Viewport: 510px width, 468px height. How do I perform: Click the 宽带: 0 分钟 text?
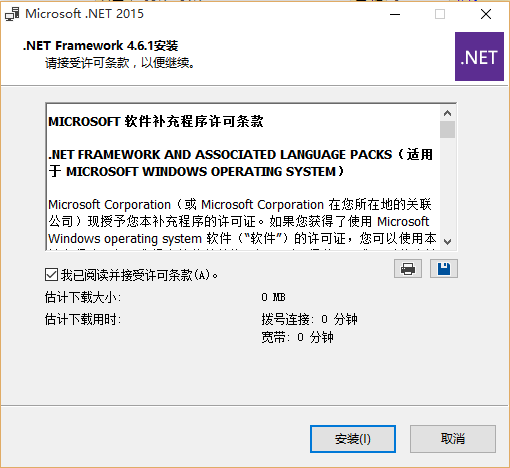coord(297,337)
